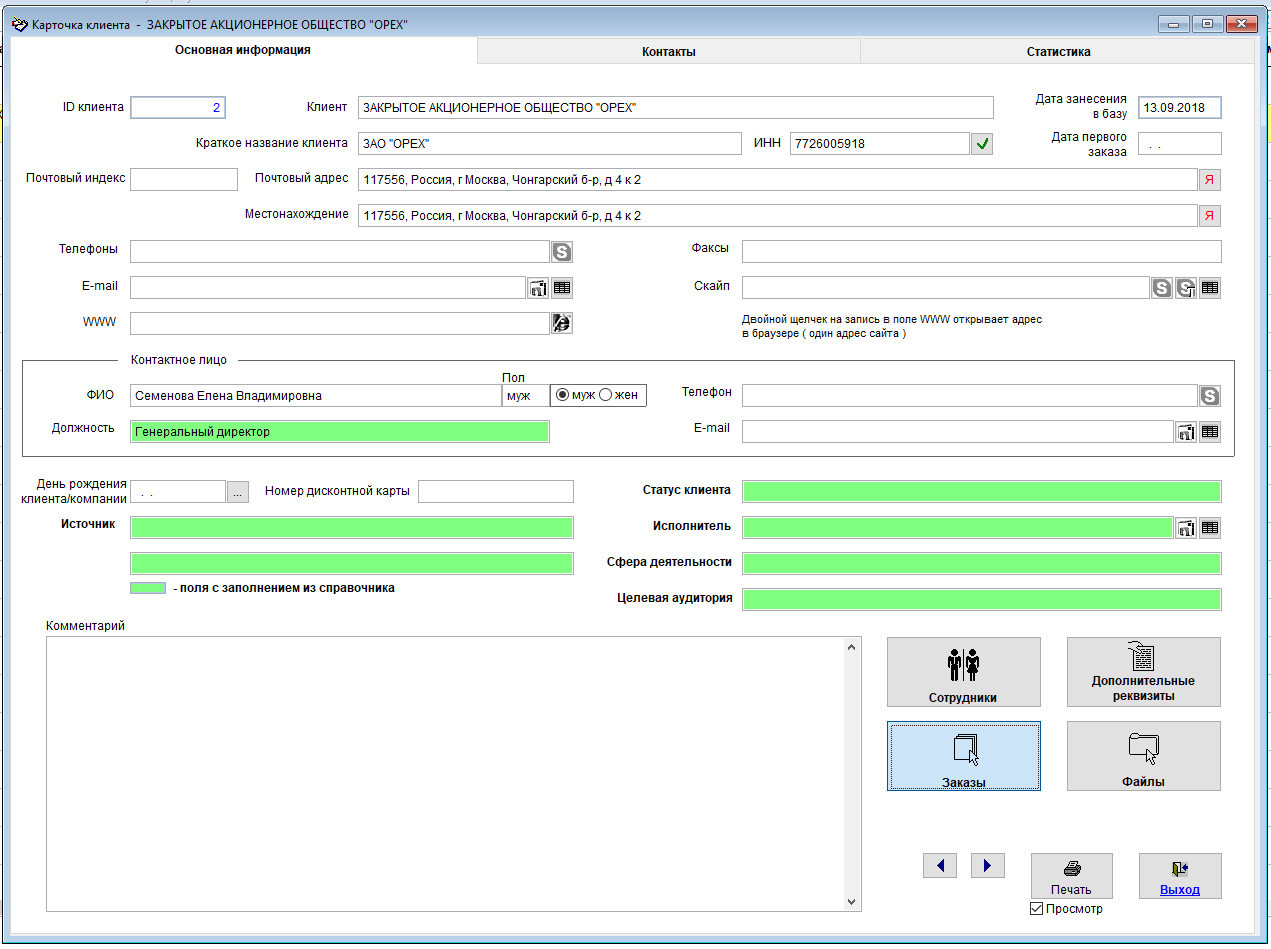Open date picker for День рождения
The height and width of the screenshot is (949, 1271).
237,492
